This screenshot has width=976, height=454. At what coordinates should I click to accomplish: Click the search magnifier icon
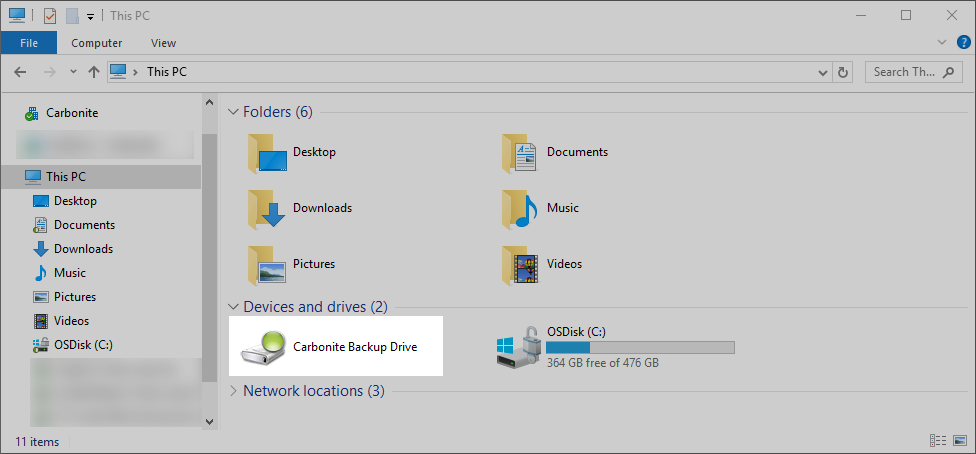tap(948, 72)
